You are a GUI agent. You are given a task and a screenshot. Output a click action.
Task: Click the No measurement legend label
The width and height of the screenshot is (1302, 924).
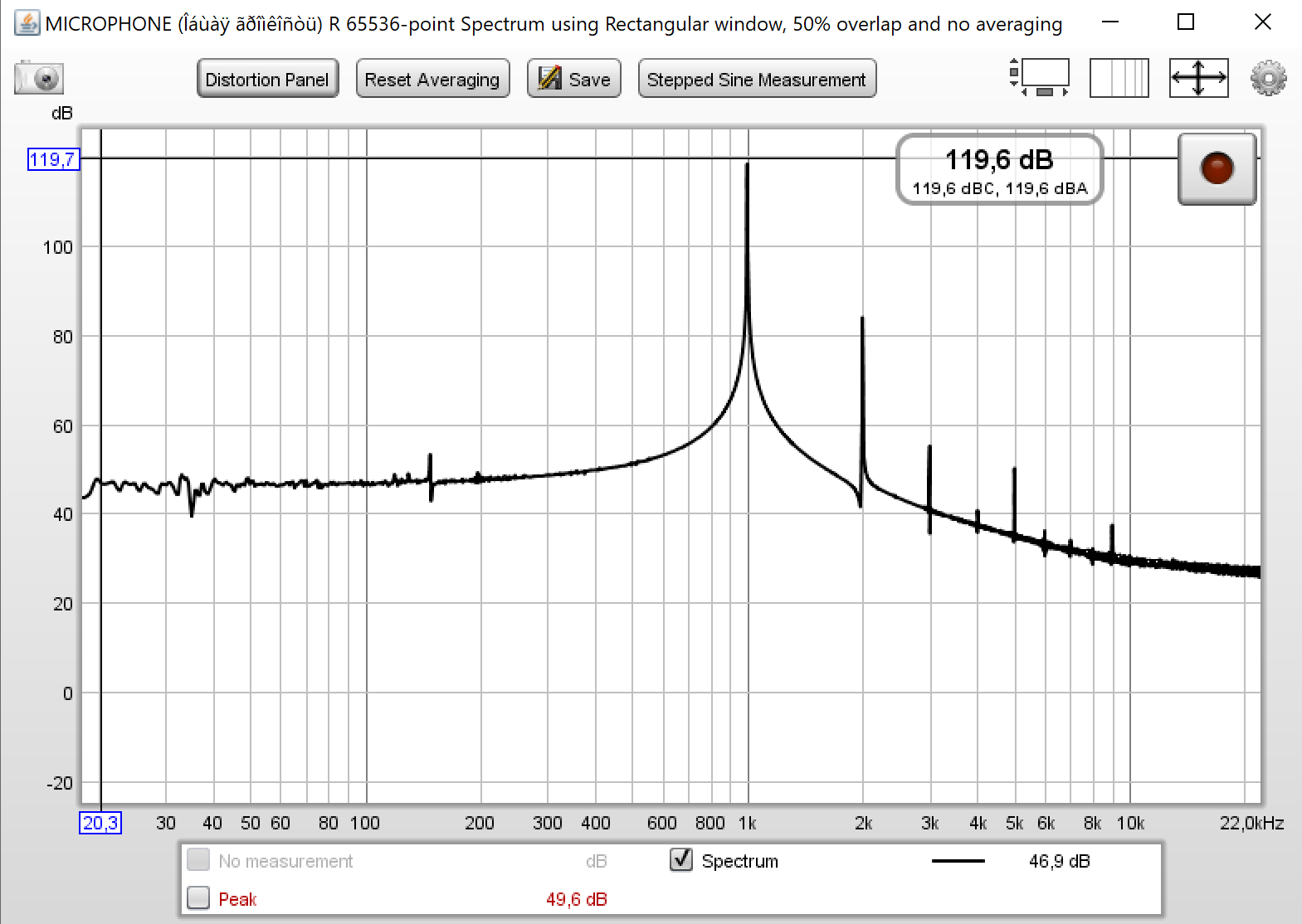click(285, 861)
